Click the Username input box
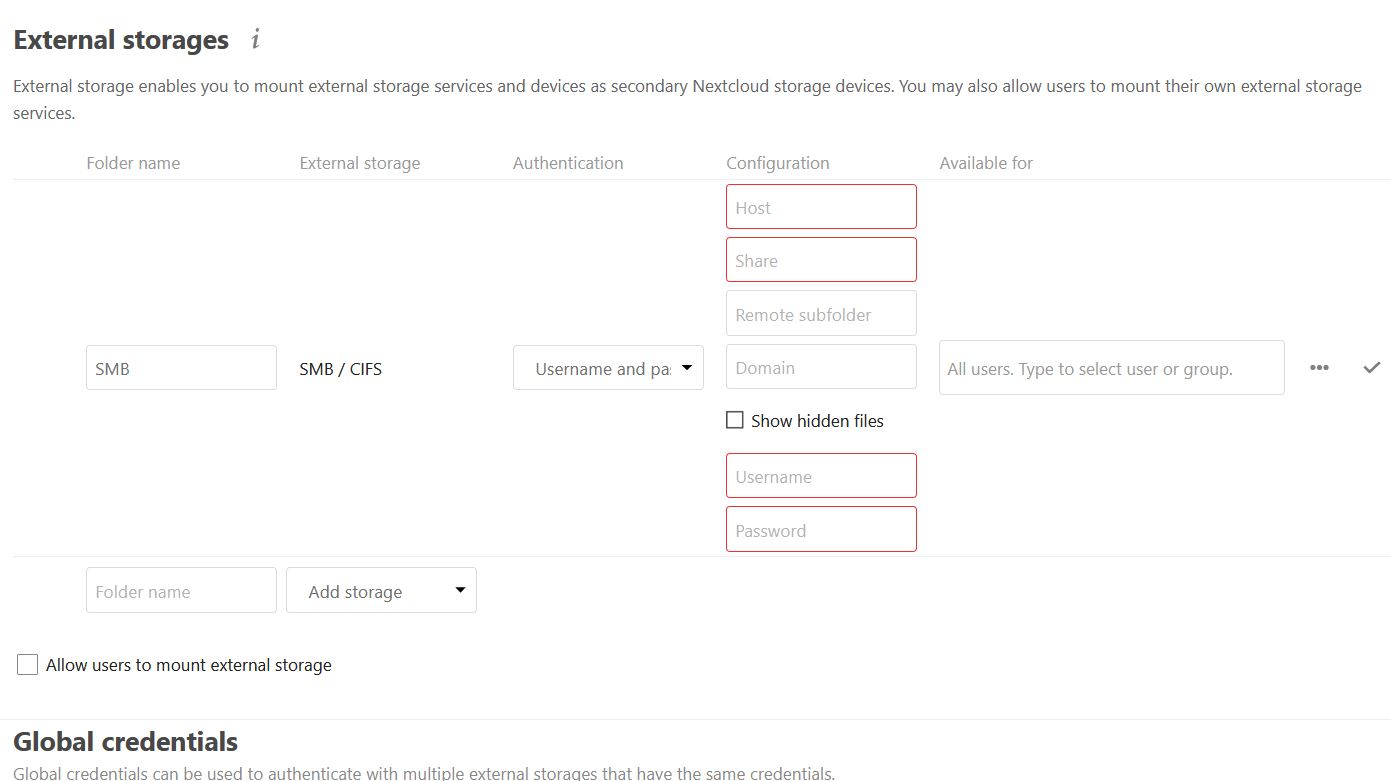 click(x=821, y=476)
